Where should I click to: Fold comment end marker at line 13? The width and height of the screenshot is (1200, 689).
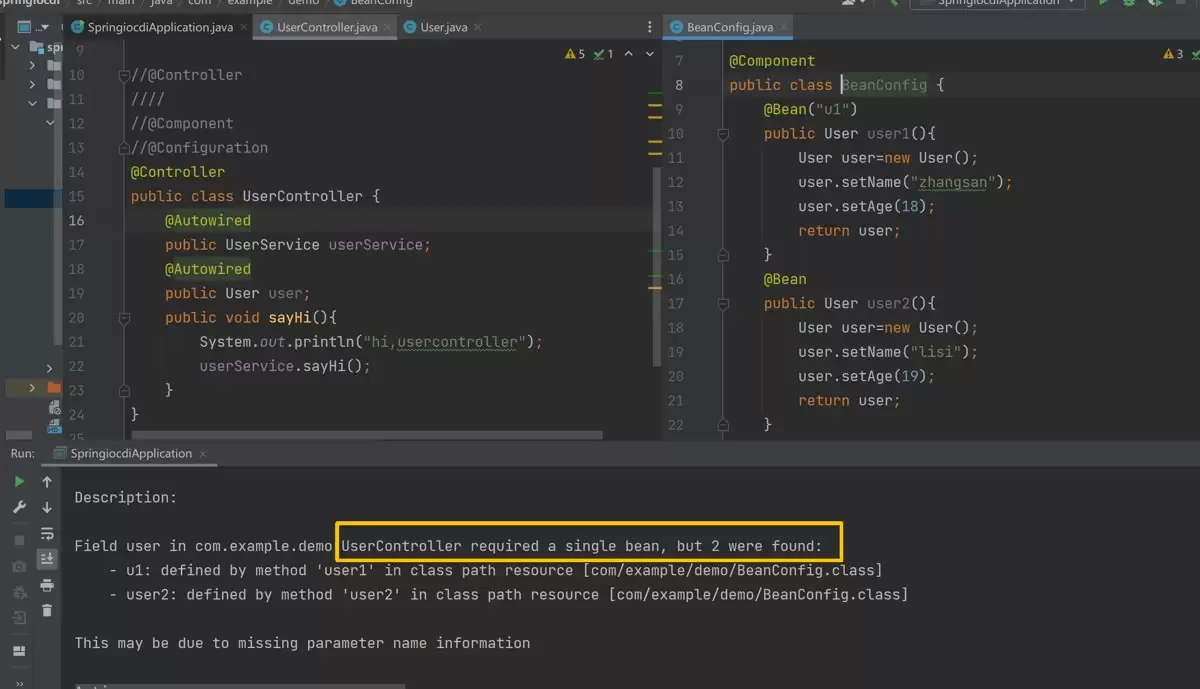[124, 148]
